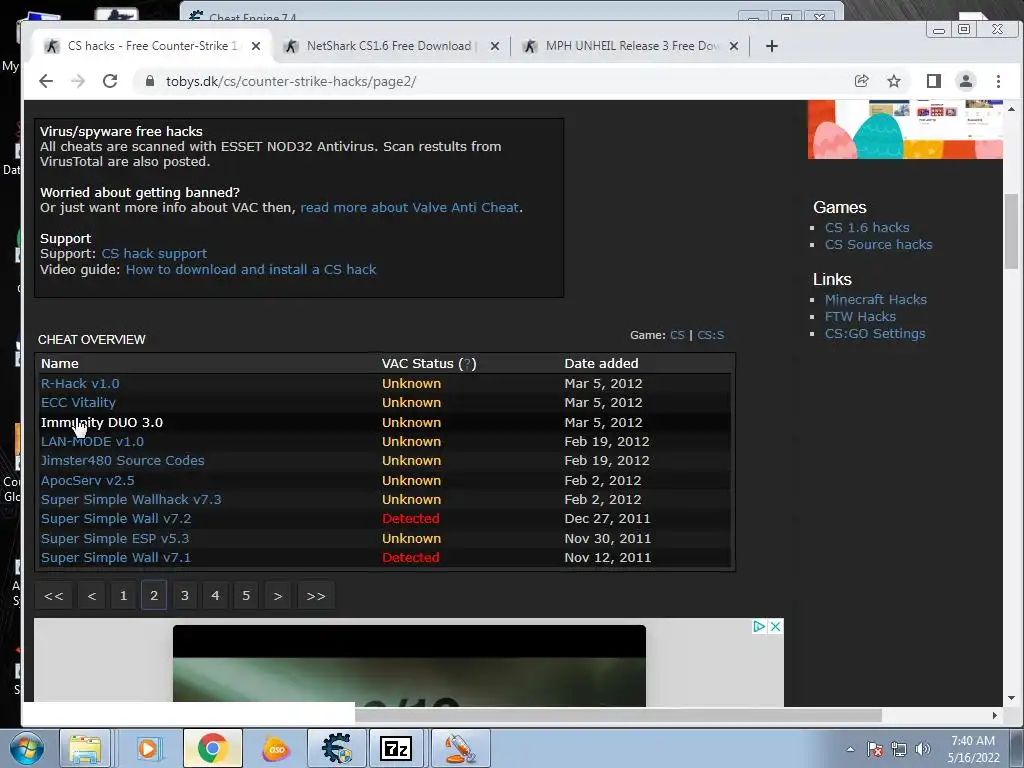Open the browser side panel
The image size is (1024, 768).
click(x=934, y=81)
